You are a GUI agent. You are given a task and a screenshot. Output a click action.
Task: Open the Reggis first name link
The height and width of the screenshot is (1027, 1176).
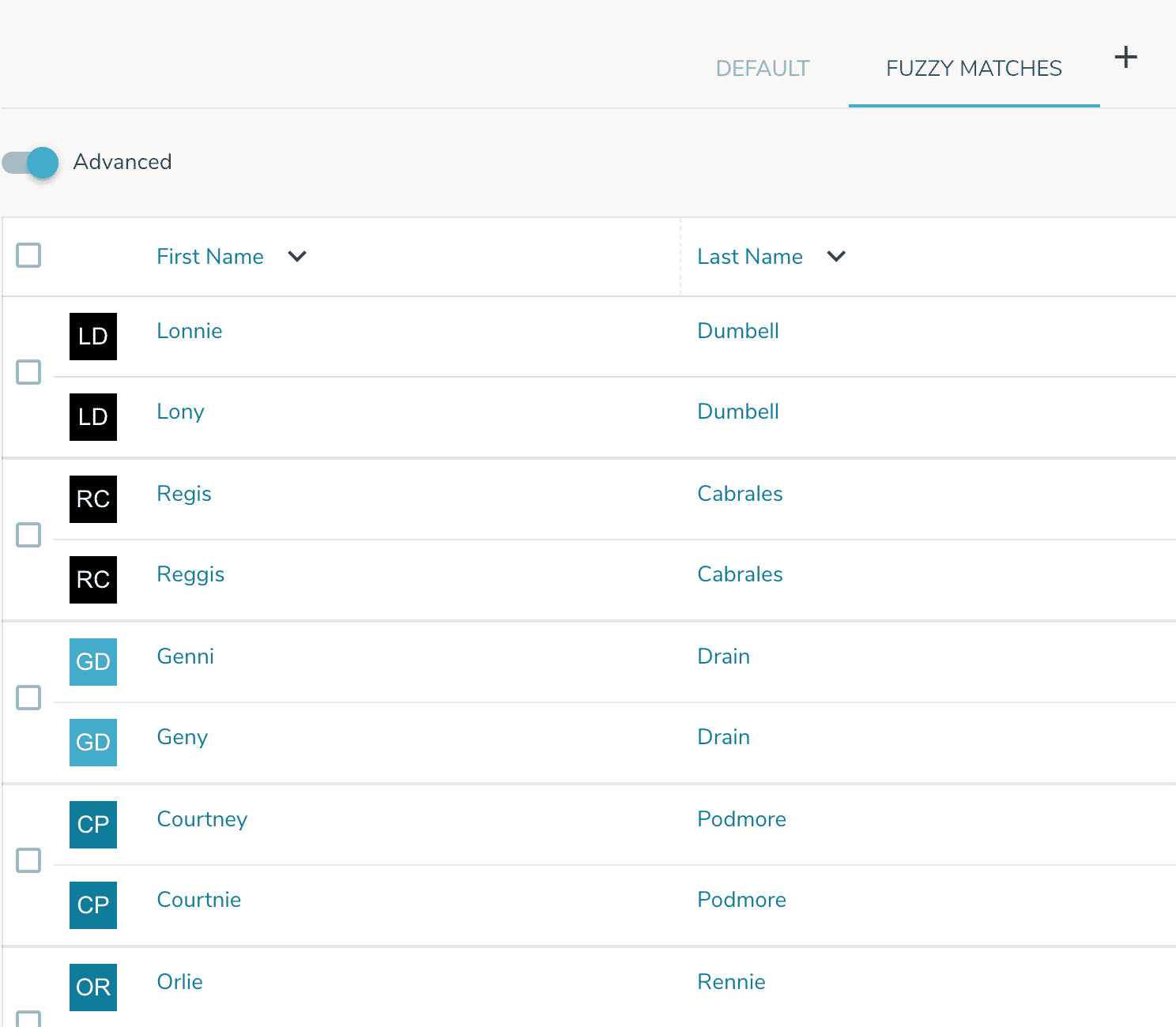coord(190,574)
